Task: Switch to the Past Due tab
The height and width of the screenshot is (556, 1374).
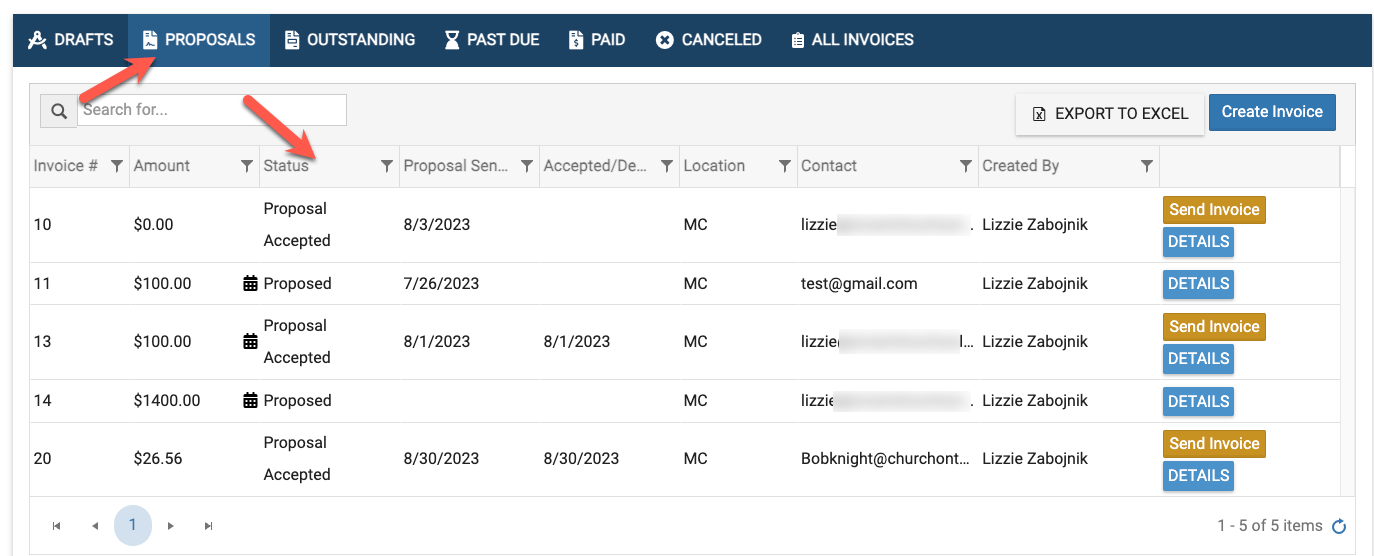Action: [492, 40]
